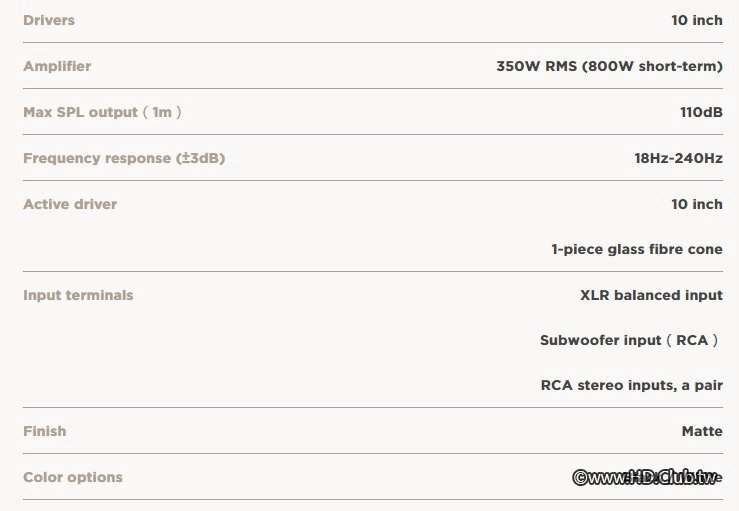Viewport: 739px width, 511px height.
Task: Select the Matte finish value
Action: point(702,431)
